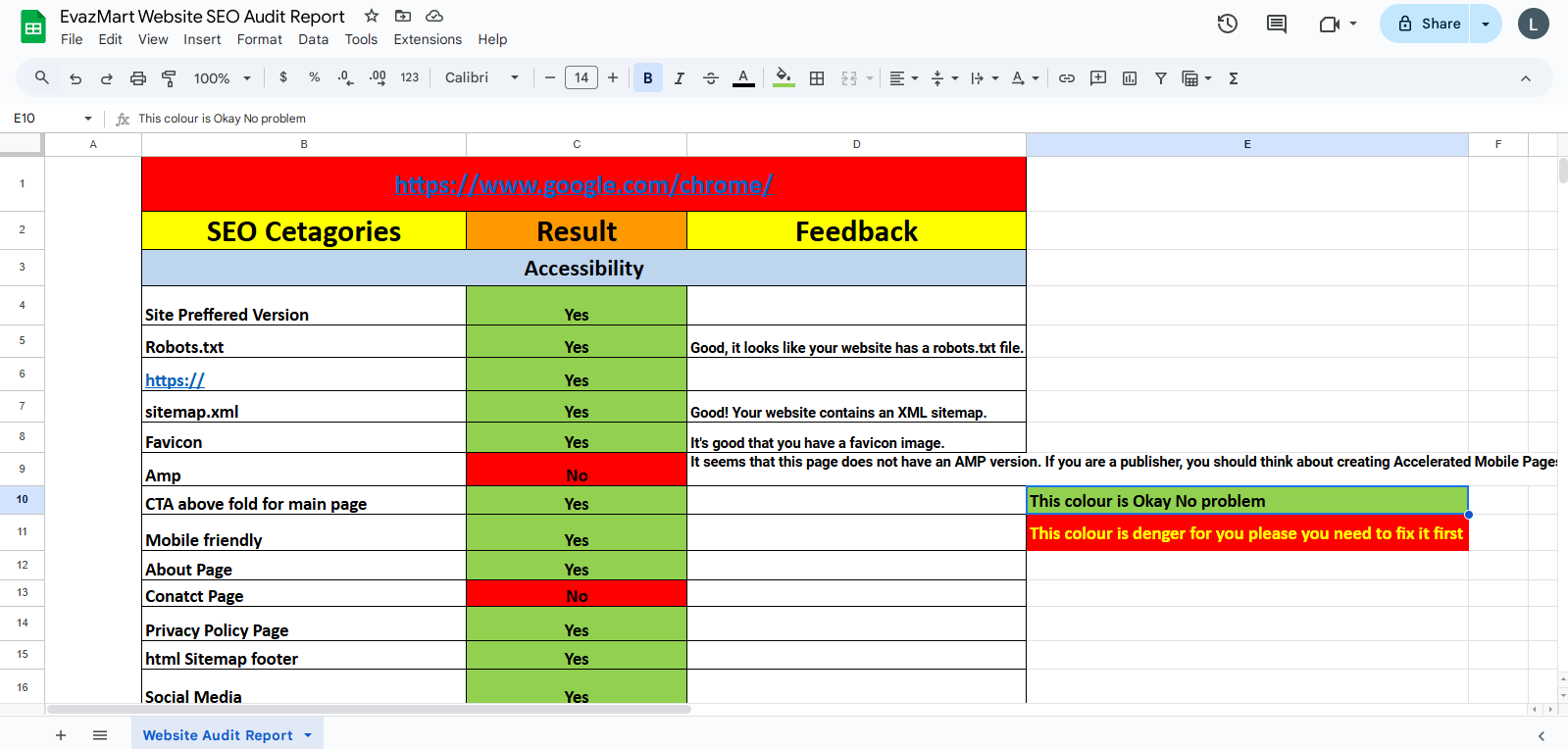The width and height of the screenshot is (1568, 749).
Task: Click the move to folder icon
Action: 403,16
